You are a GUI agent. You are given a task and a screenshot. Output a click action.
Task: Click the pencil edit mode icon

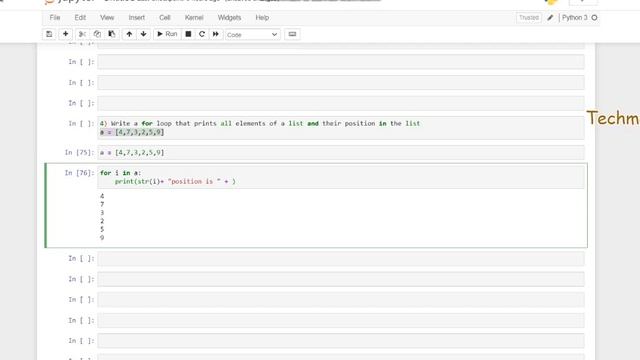click(550, 18)
